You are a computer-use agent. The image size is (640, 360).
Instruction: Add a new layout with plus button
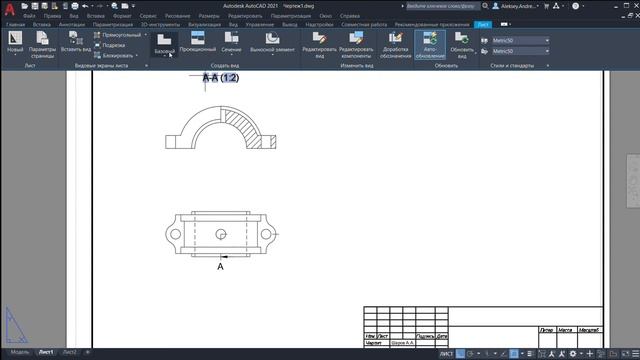[x=87, y=352]
